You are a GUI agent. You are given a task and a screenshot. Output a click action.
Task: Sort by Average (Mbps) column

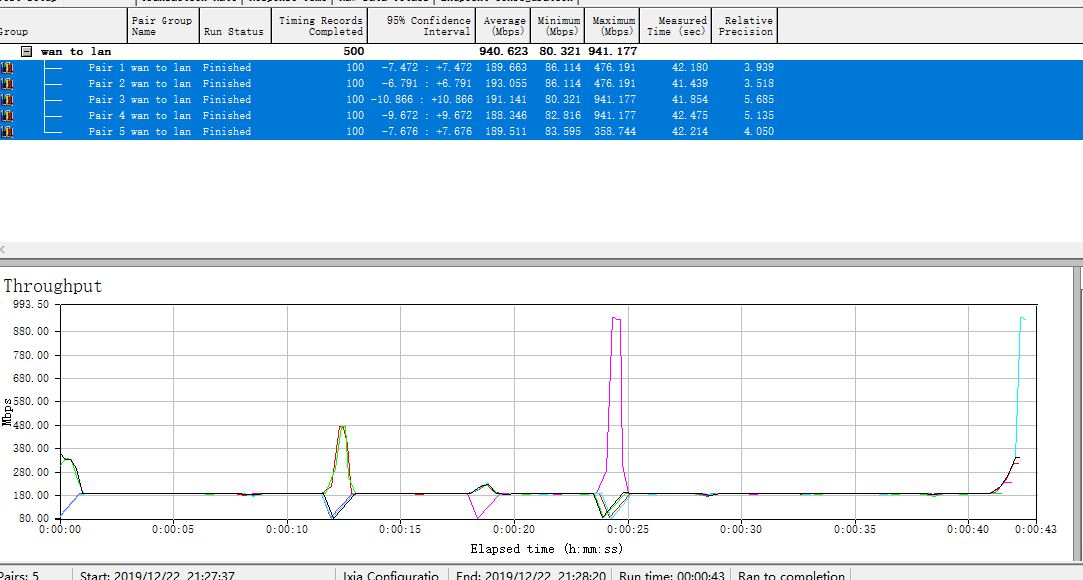point(504,26)
